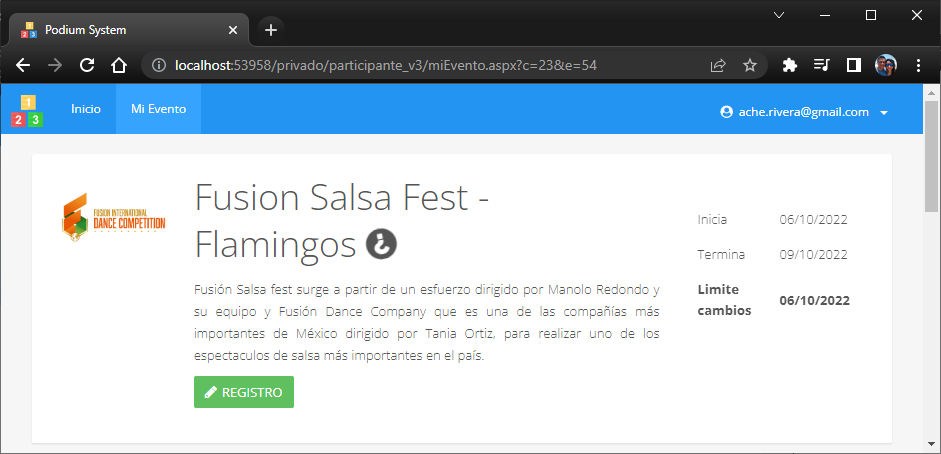Viewport: 941px width, 454px height.
Task: Reload the page with refresh icon
Action: coord(88,65)
